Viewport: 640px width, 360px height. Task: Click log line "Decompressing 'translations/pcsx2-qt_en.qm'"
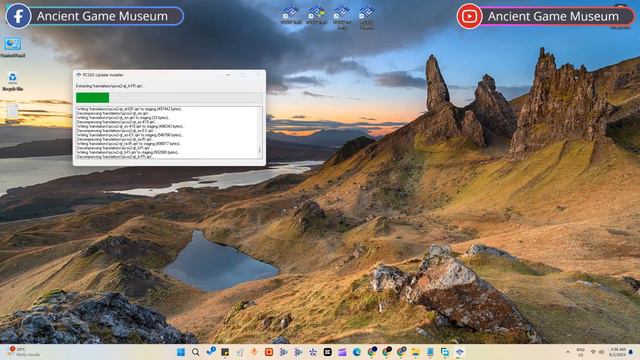113,113
